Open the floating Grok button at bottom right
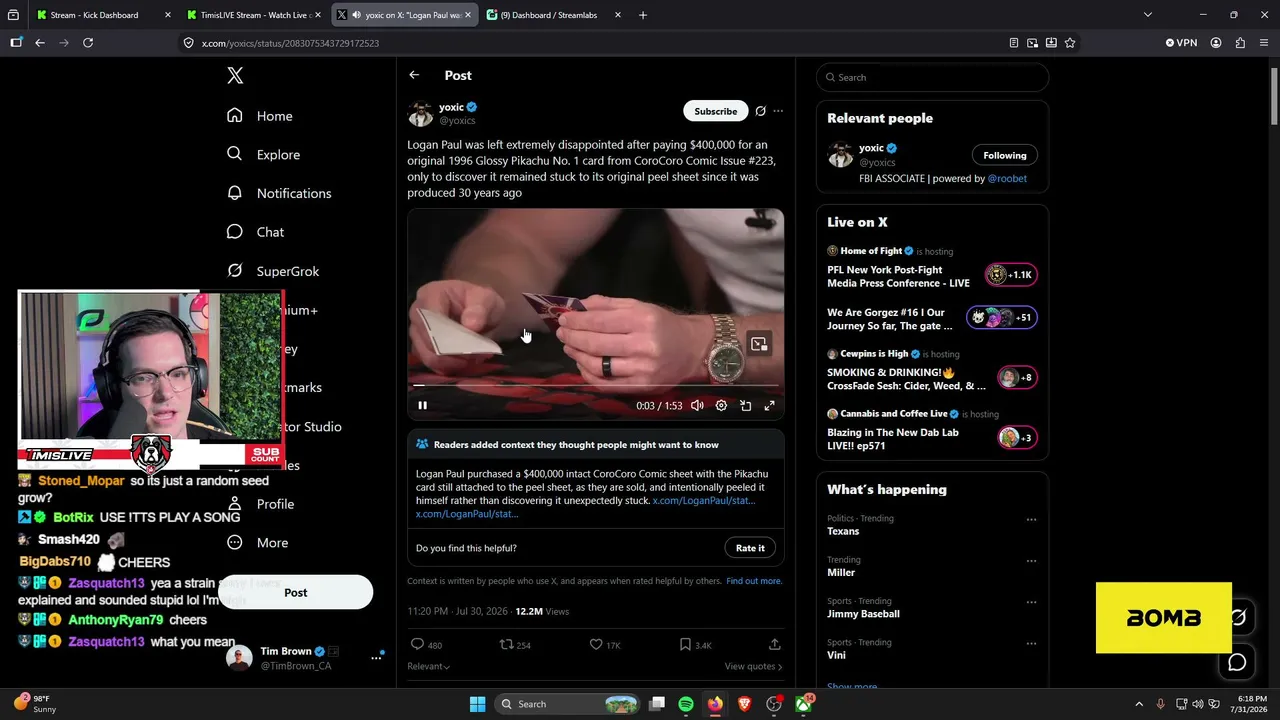The height and width of the screenshot is (720, 1280). [x=1238, y=618]
